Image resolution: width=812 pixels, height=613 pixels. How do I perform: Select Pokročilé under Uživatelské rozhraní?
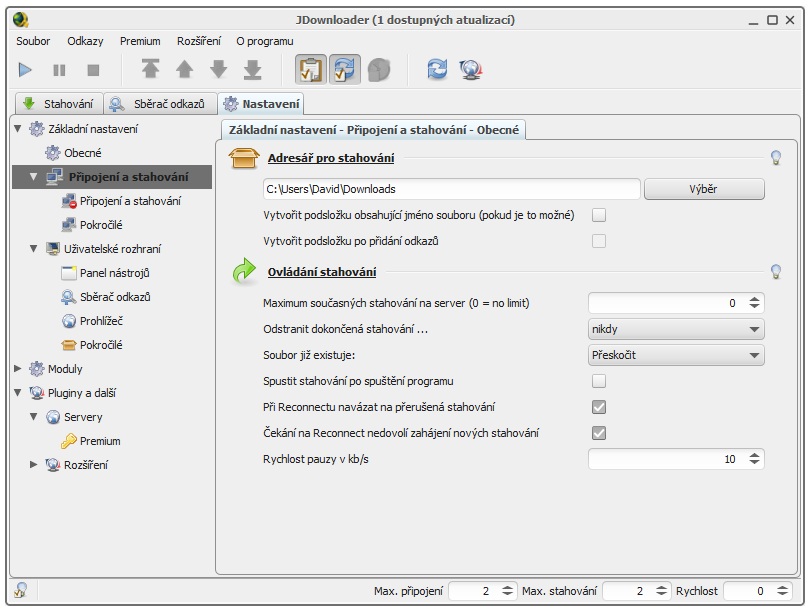coord(92,345)
